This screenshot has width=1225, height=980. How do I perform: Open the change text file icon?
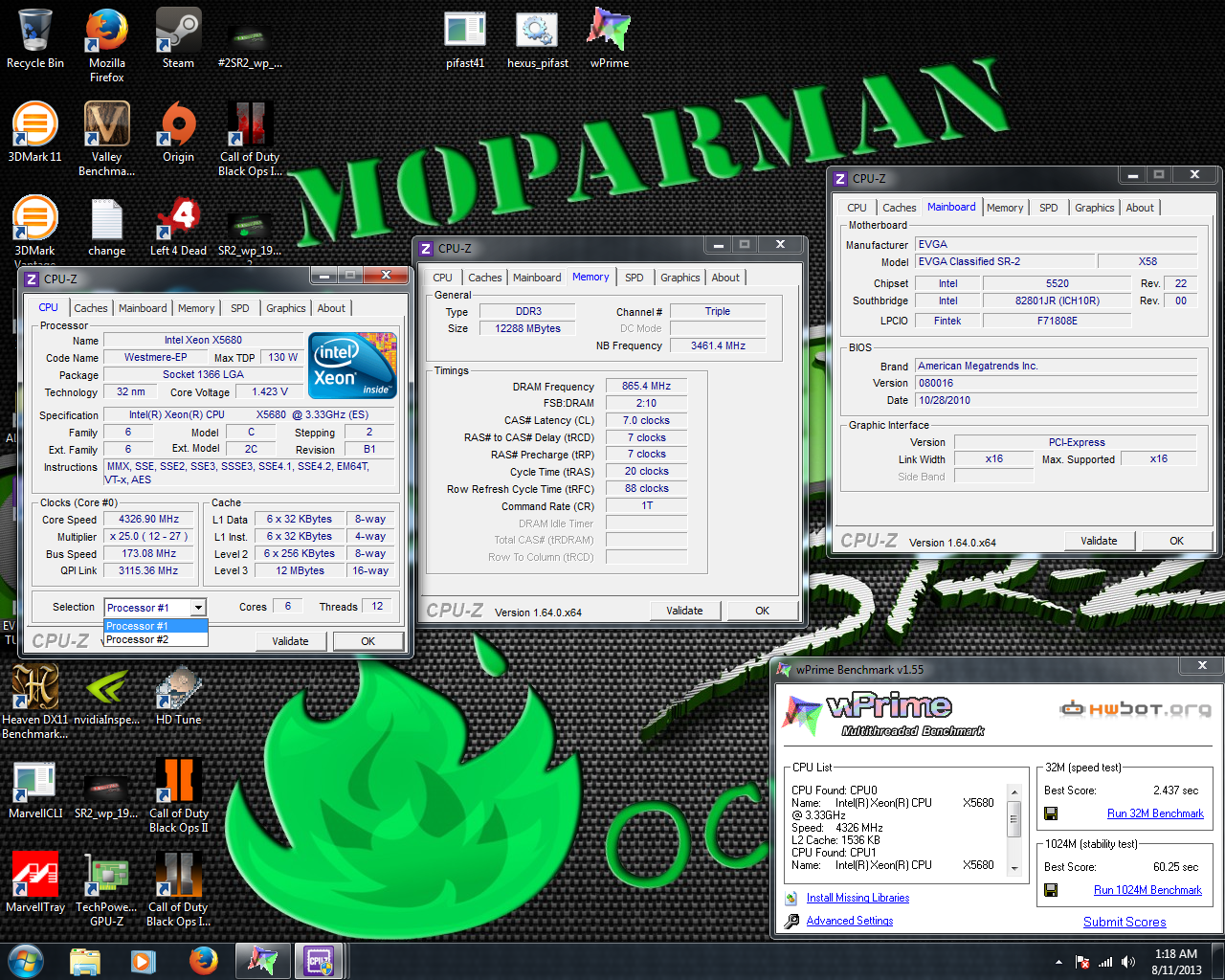[106, 226]
